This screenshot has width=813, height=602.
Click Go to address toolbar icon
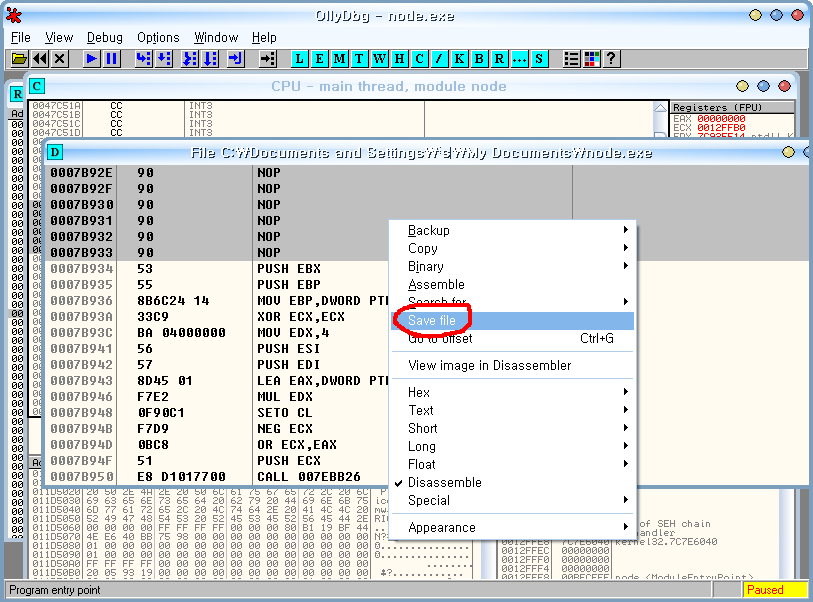click(268, 59)
